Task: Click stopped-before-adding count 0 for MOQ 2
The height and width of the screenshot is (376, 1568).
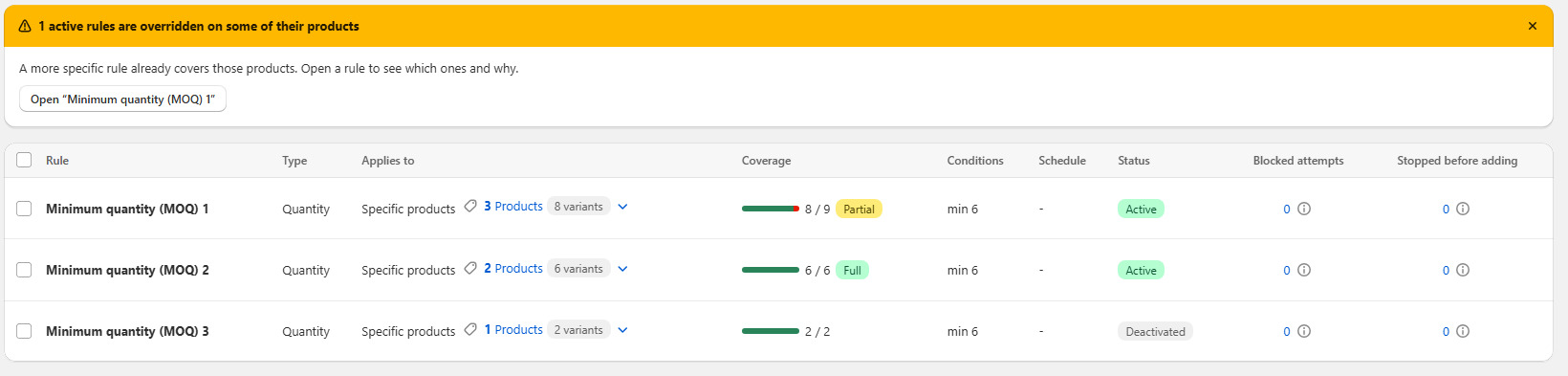Action: [1446, 270]
